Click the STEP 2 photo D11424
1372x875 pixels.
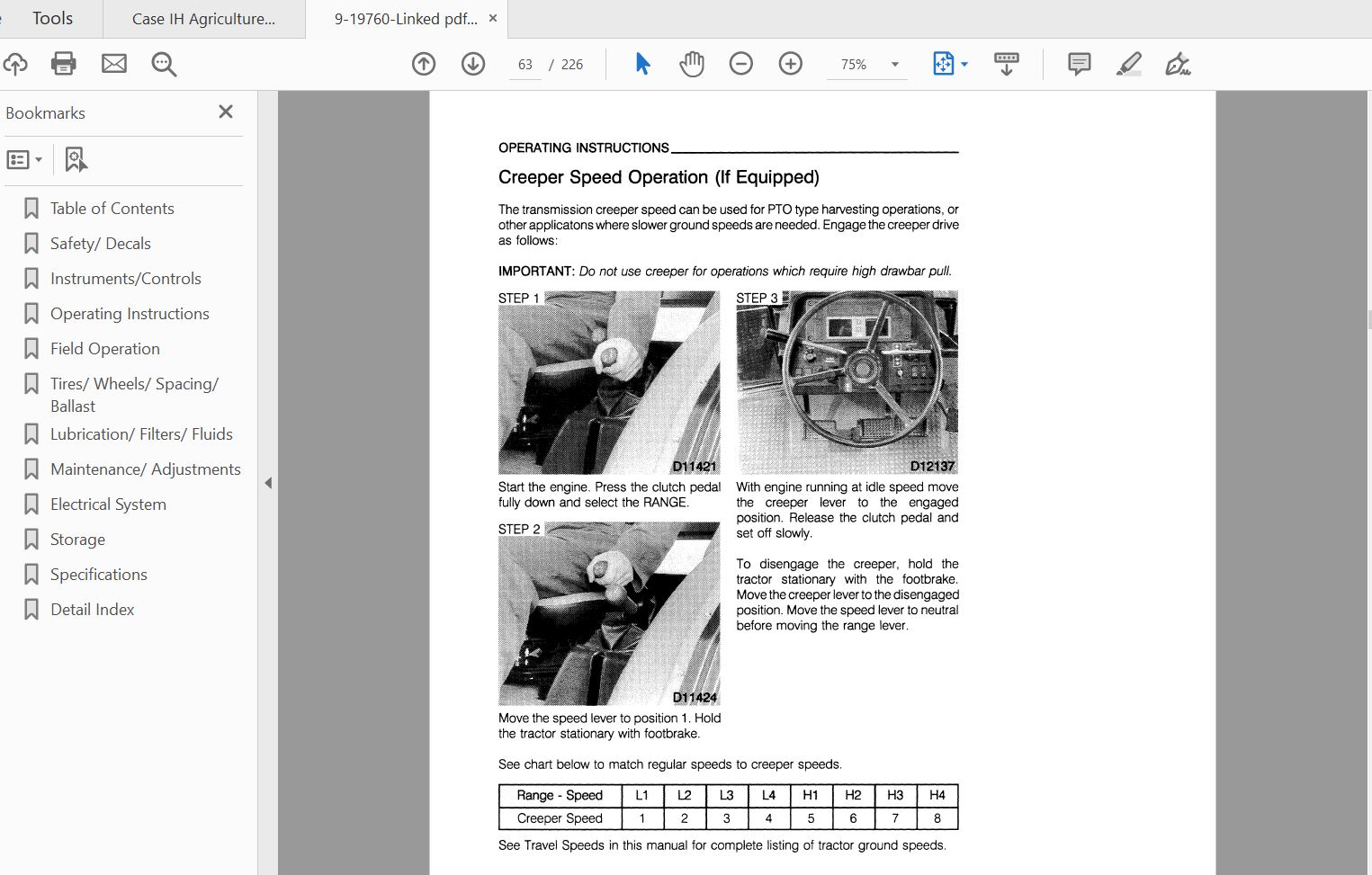[609, 613]
